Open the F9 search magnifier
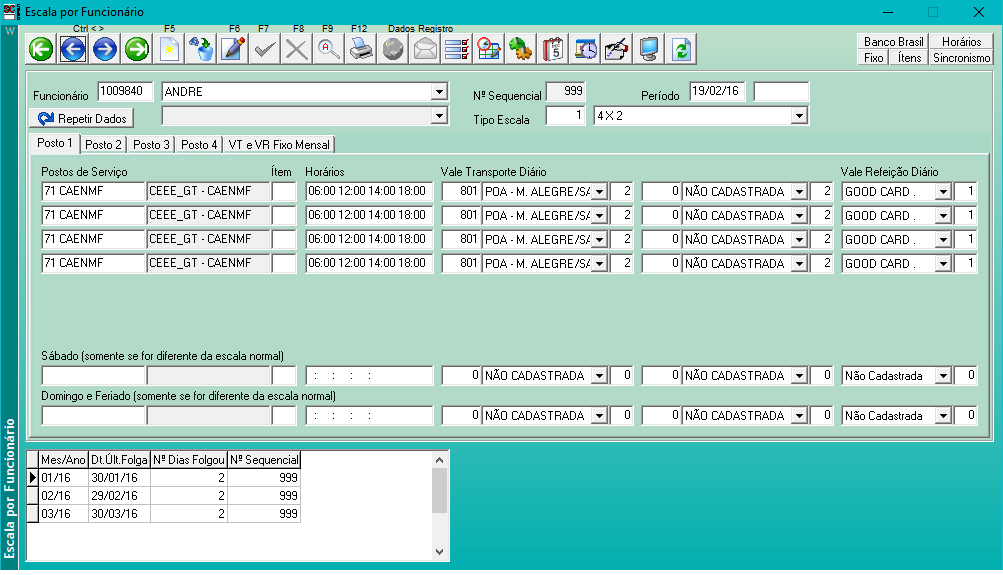Image resolution: width=1003 pixels, height=575 pixels. 329,49
